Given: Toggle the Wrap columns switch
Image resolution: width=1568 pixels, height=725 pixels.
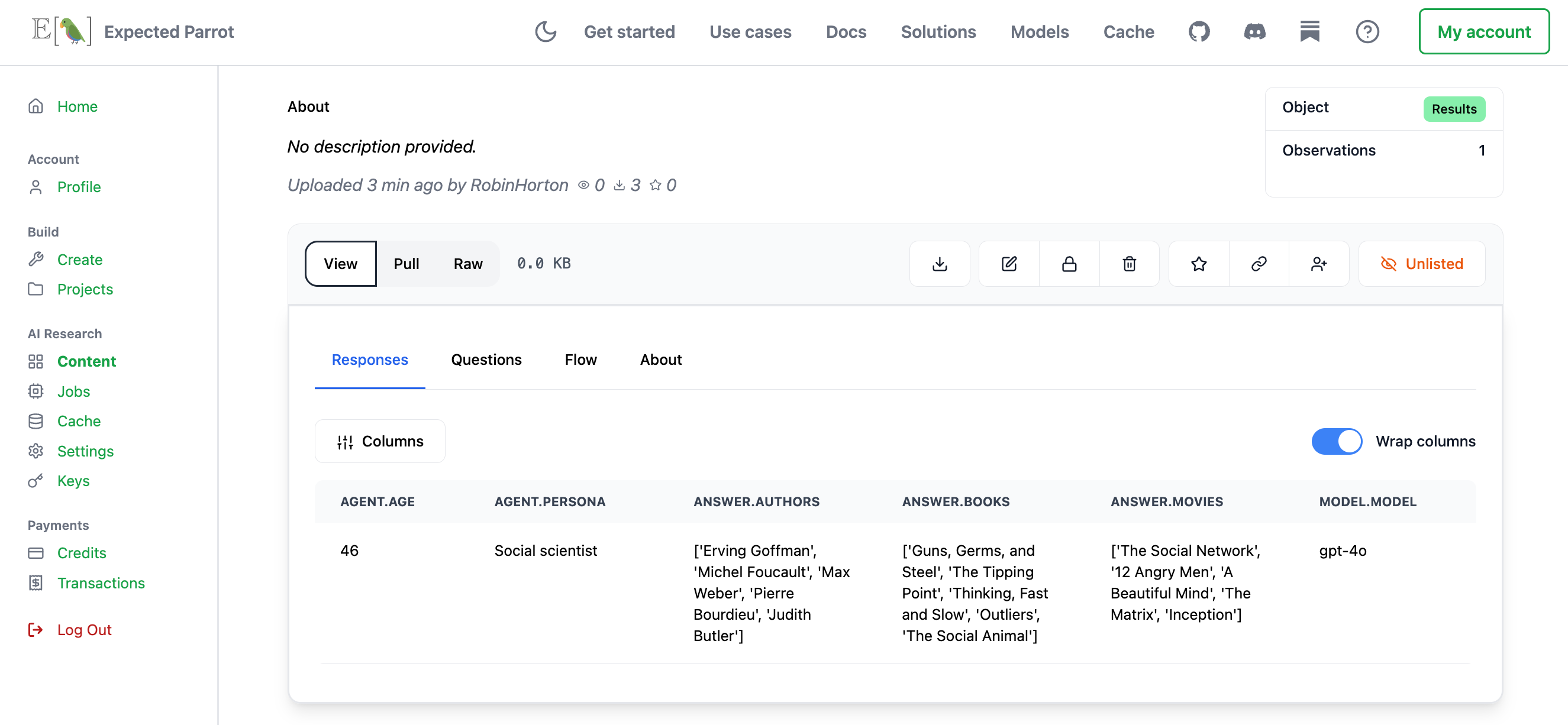Looking at the screenshot, I should click(1337, 441).
